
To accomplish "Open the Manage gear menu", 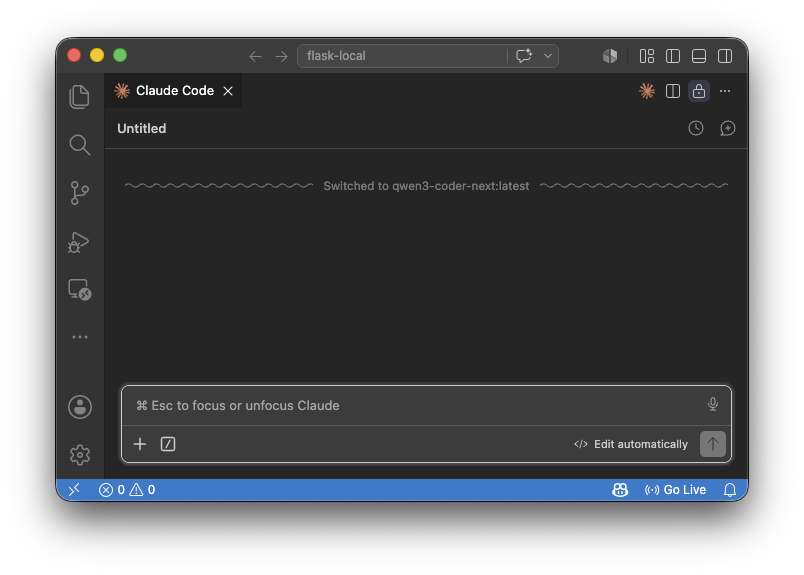I will [79, 455].
